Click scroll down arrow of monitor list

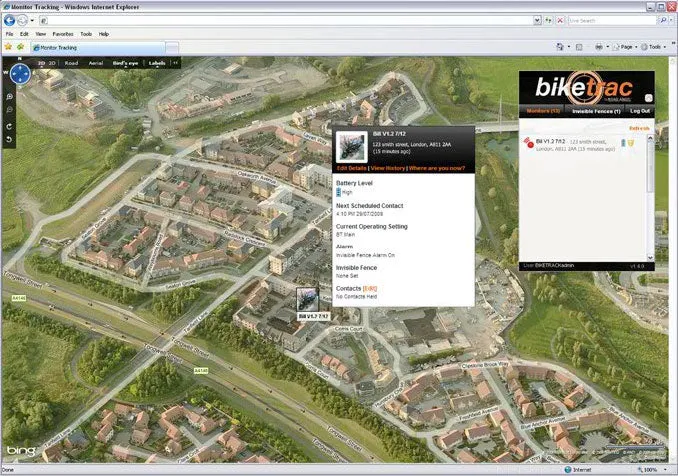click(x=650, y=257)
